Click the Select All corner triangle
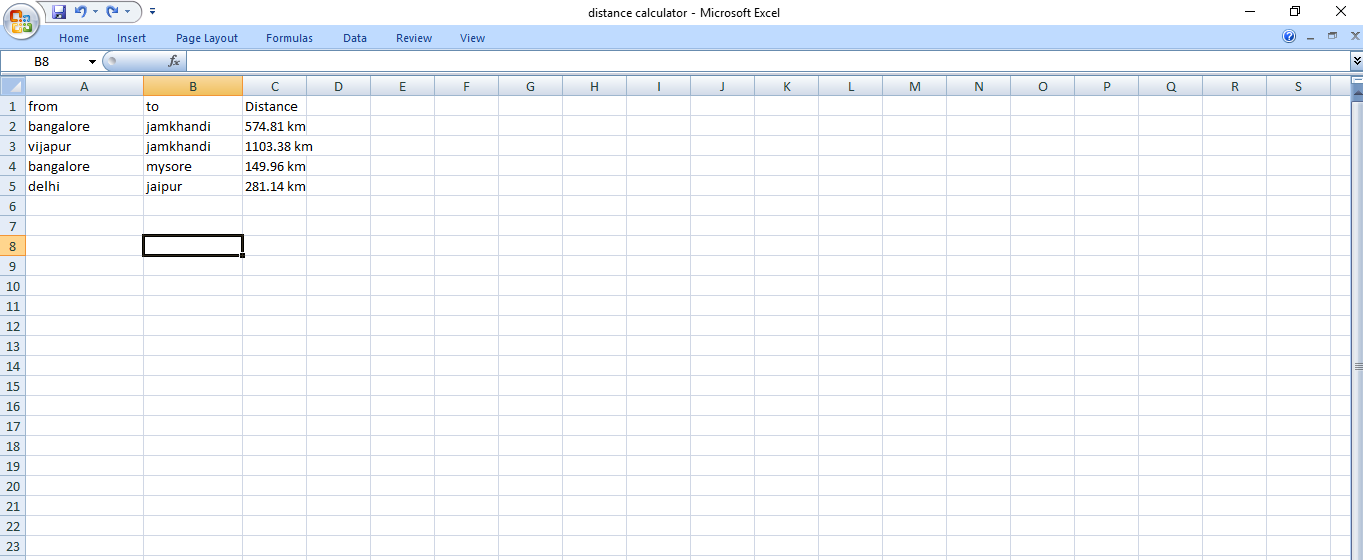The height and width of the screenshot is (560, 1363). (13, 86)
